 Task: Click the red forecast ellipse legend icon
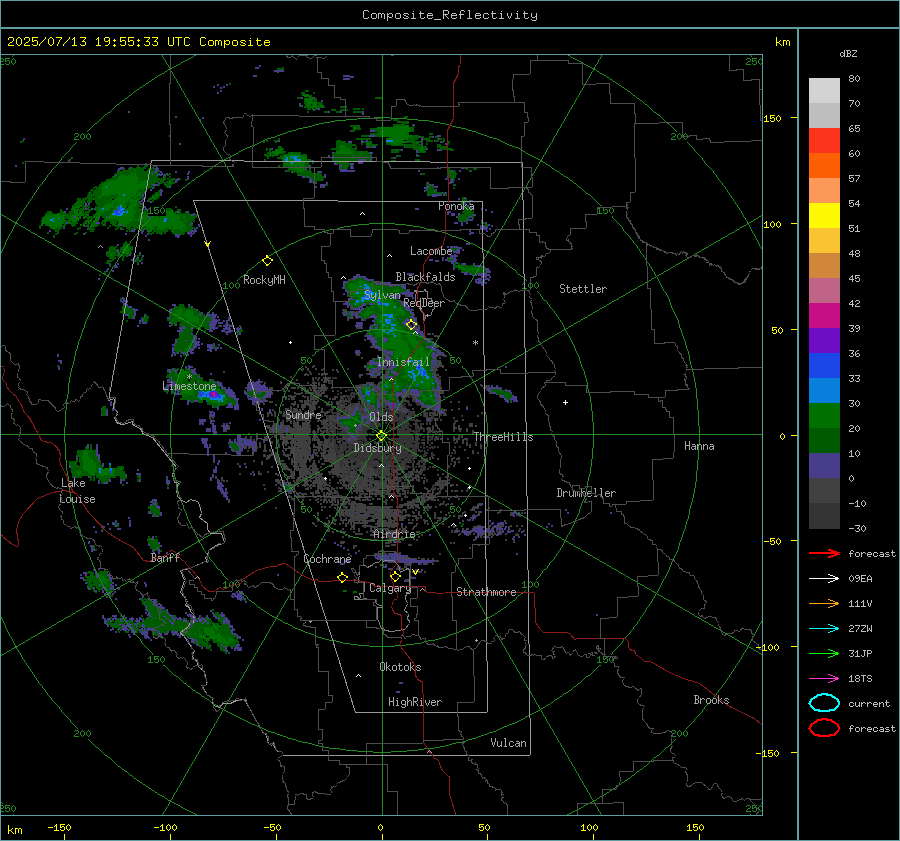click(x=824, y=728)
